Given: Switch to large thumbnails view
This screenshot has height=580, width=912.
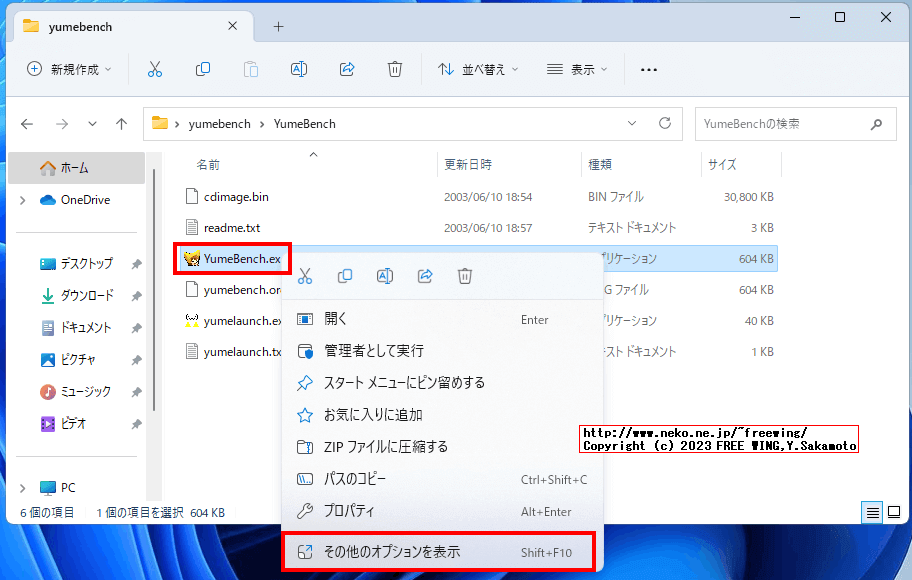Looking at the screenshot, I should pos(893,512).
